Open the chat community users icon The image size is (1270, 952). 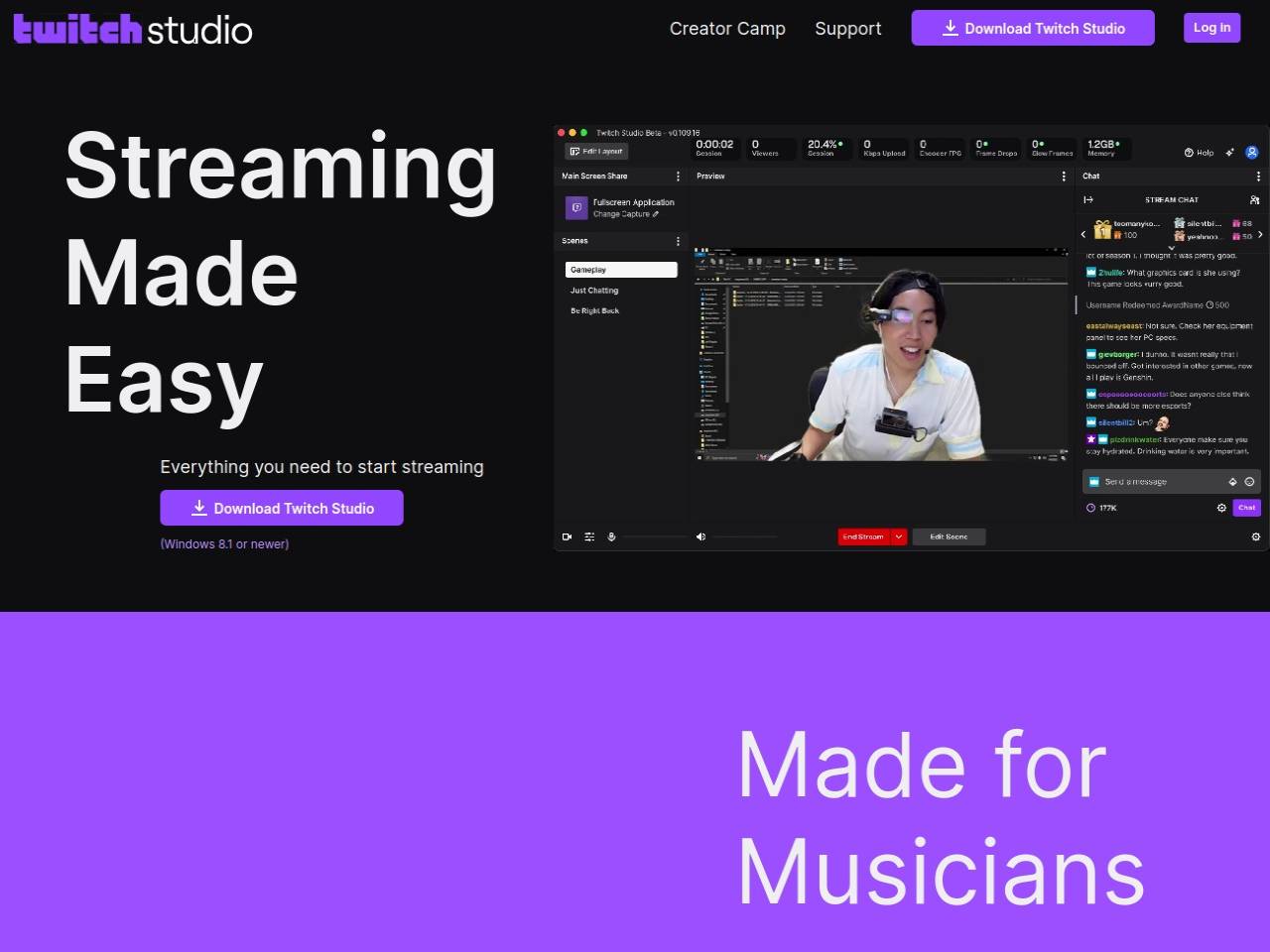[x=1254, y=199]
